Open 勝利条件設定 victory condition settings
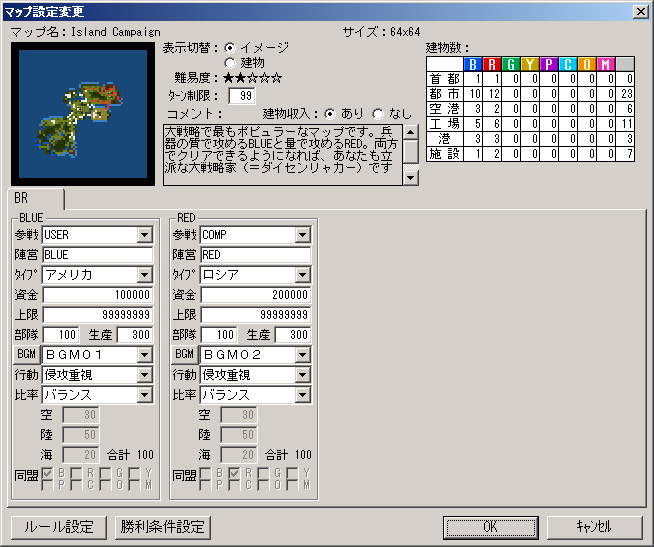Screen dimensions: 654x547 [x=163, y=527]
